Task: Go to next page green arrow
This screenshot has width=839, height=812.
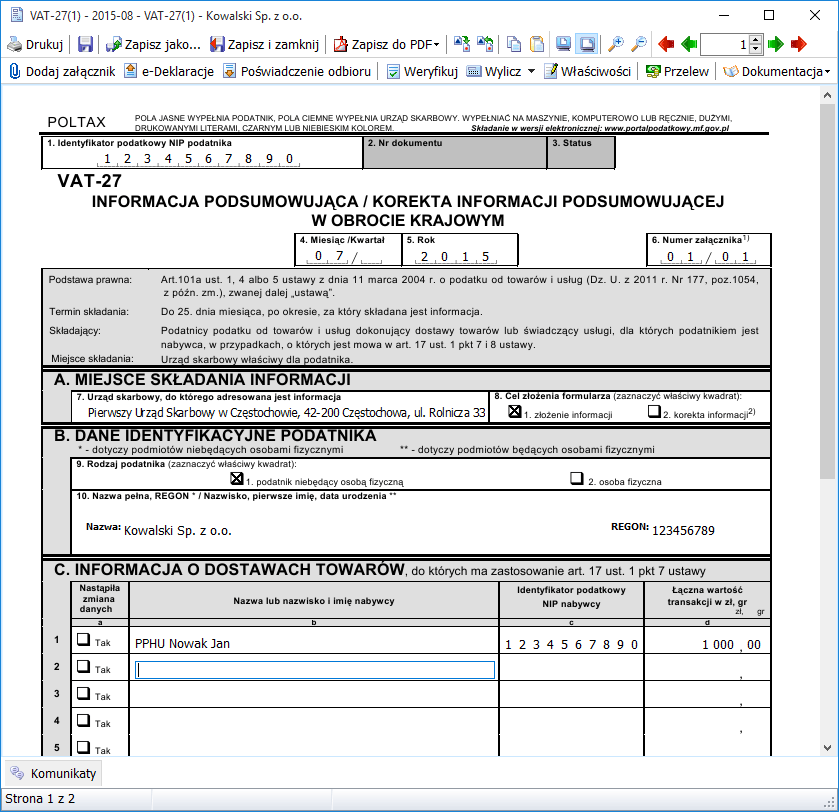Action: click(775, 44)
